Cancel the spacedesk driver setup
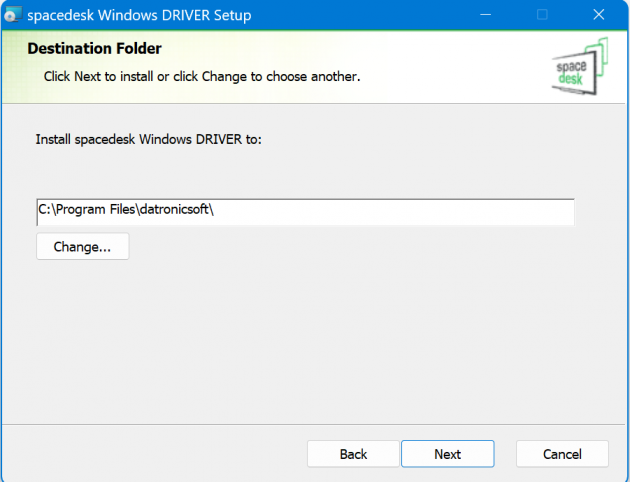 click(562, 454)
